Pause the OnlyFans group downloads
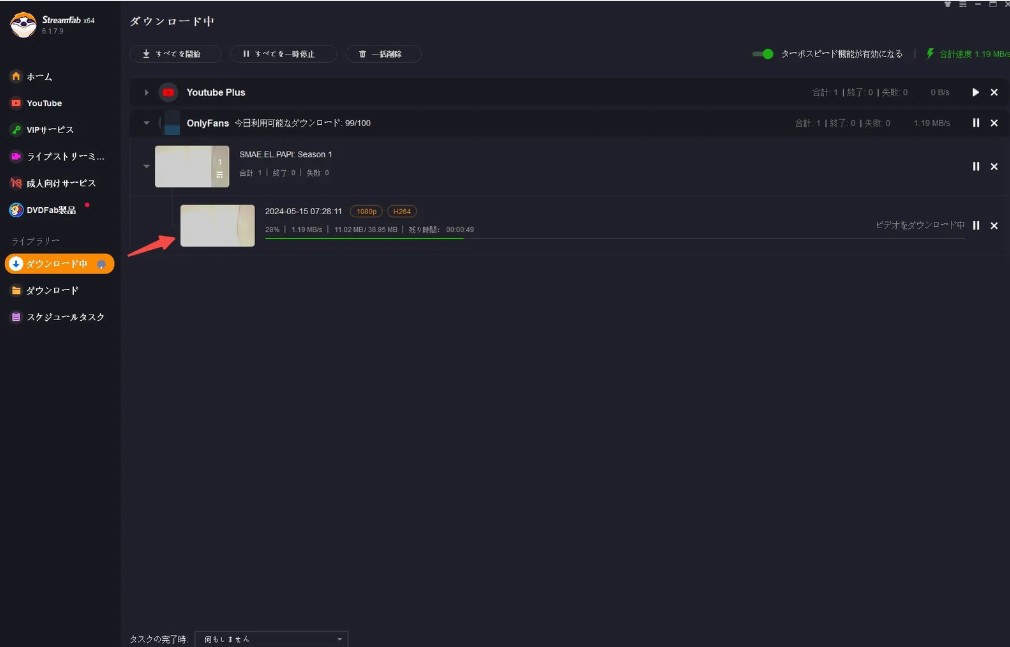Image resolution: width=1010 pixels, height=647 pixels. tap(976, 123)
